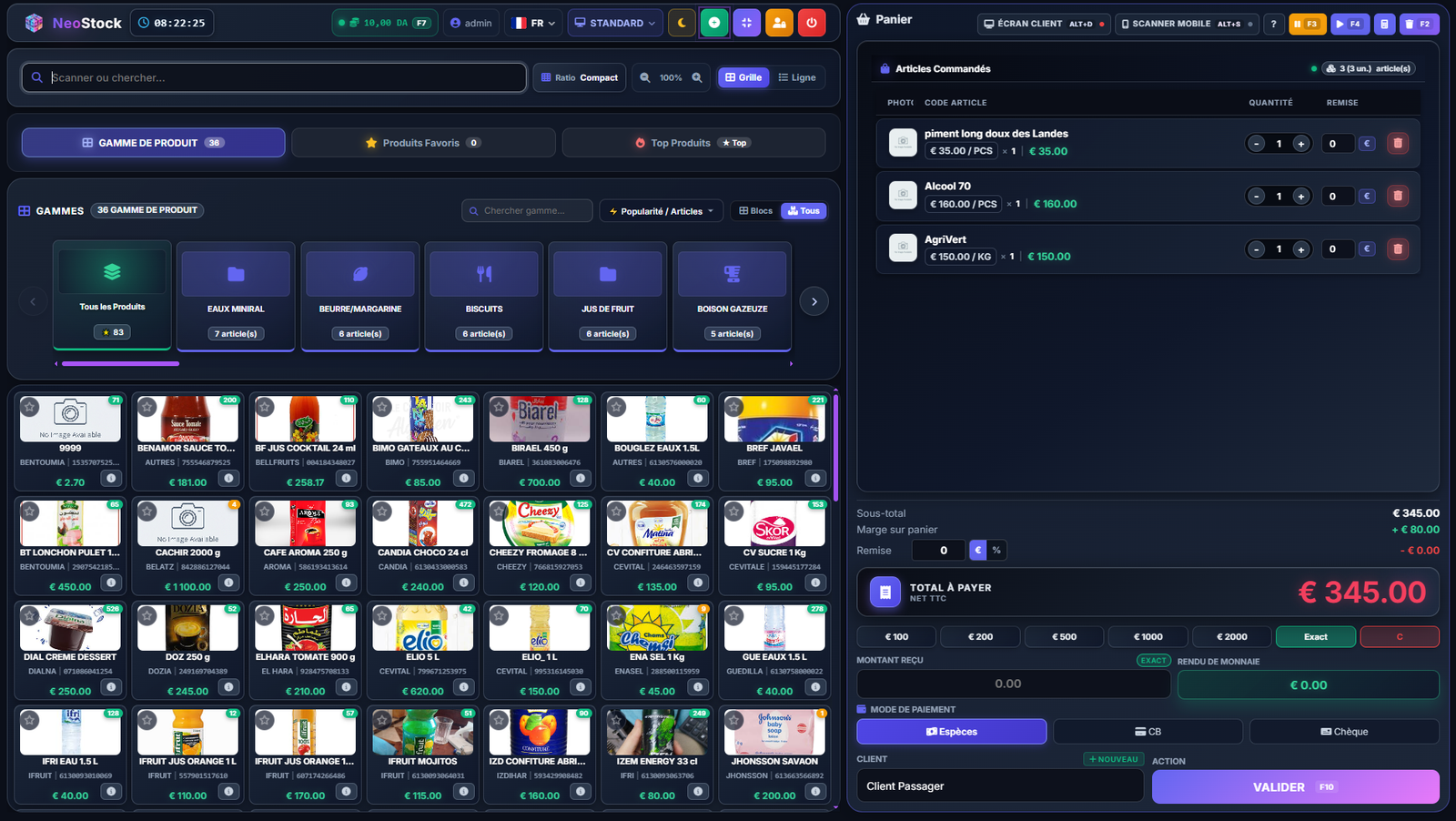Open the Ratio Compact selector
Viewport: 1456px width, 821px height.
[x=580, y=77]
